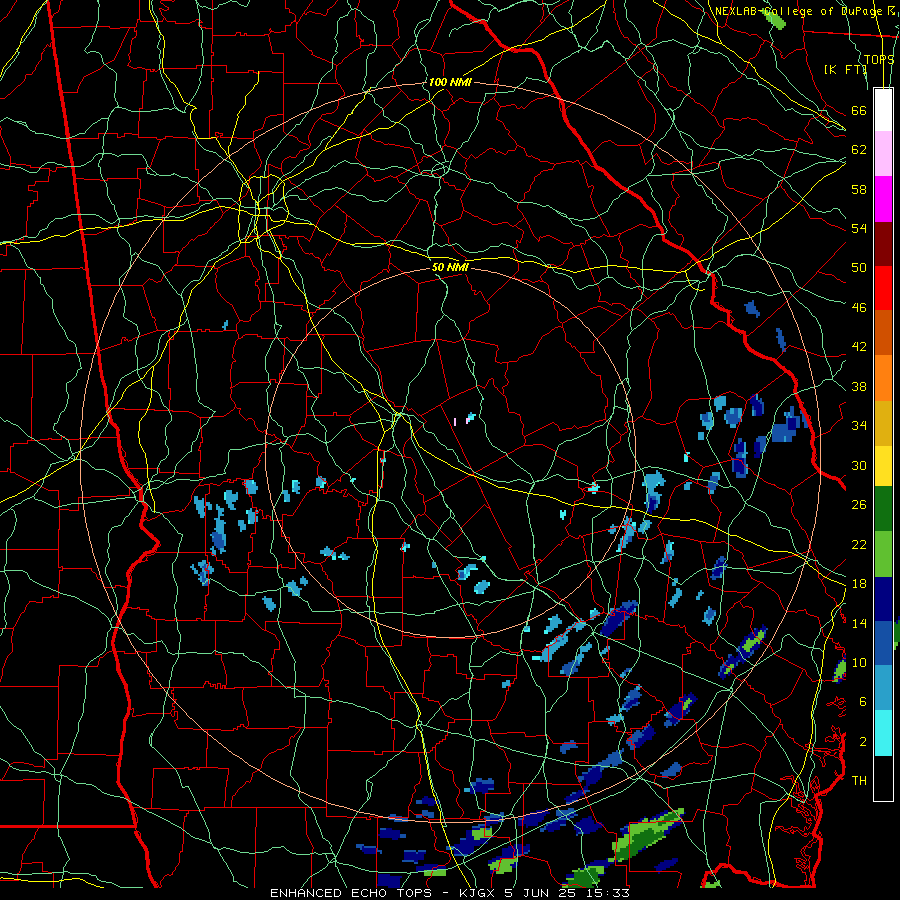Screen dimensions: 900x900
Task: Click the '26' legend value
Action: [x=859, y=505]
